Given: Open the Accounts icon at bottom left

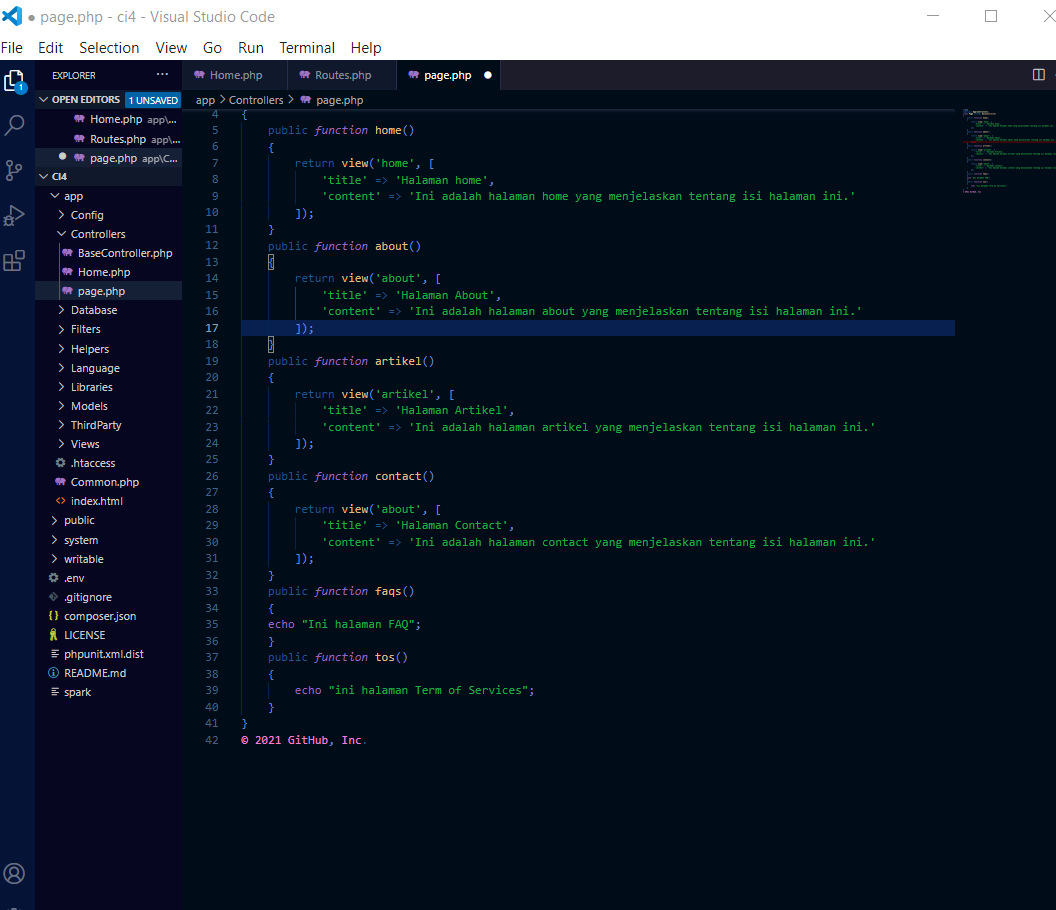Looking at the screenshot, I should click(15, 873).
